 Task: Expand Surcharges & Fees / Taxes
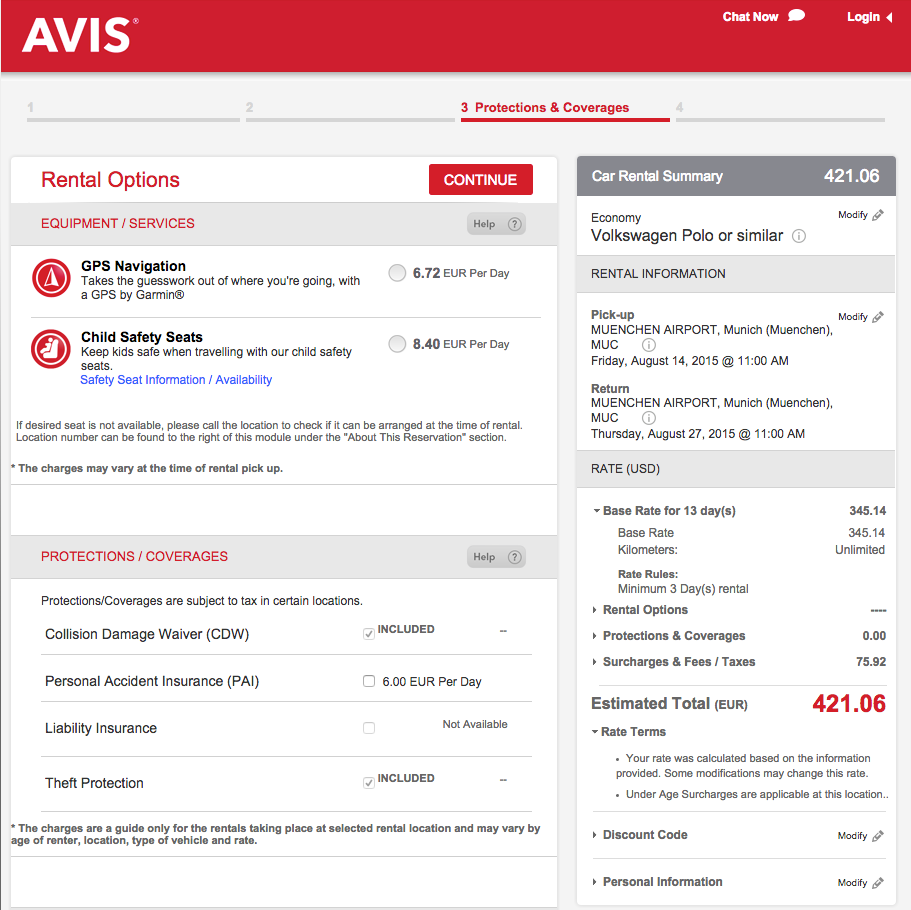[678, 662]
